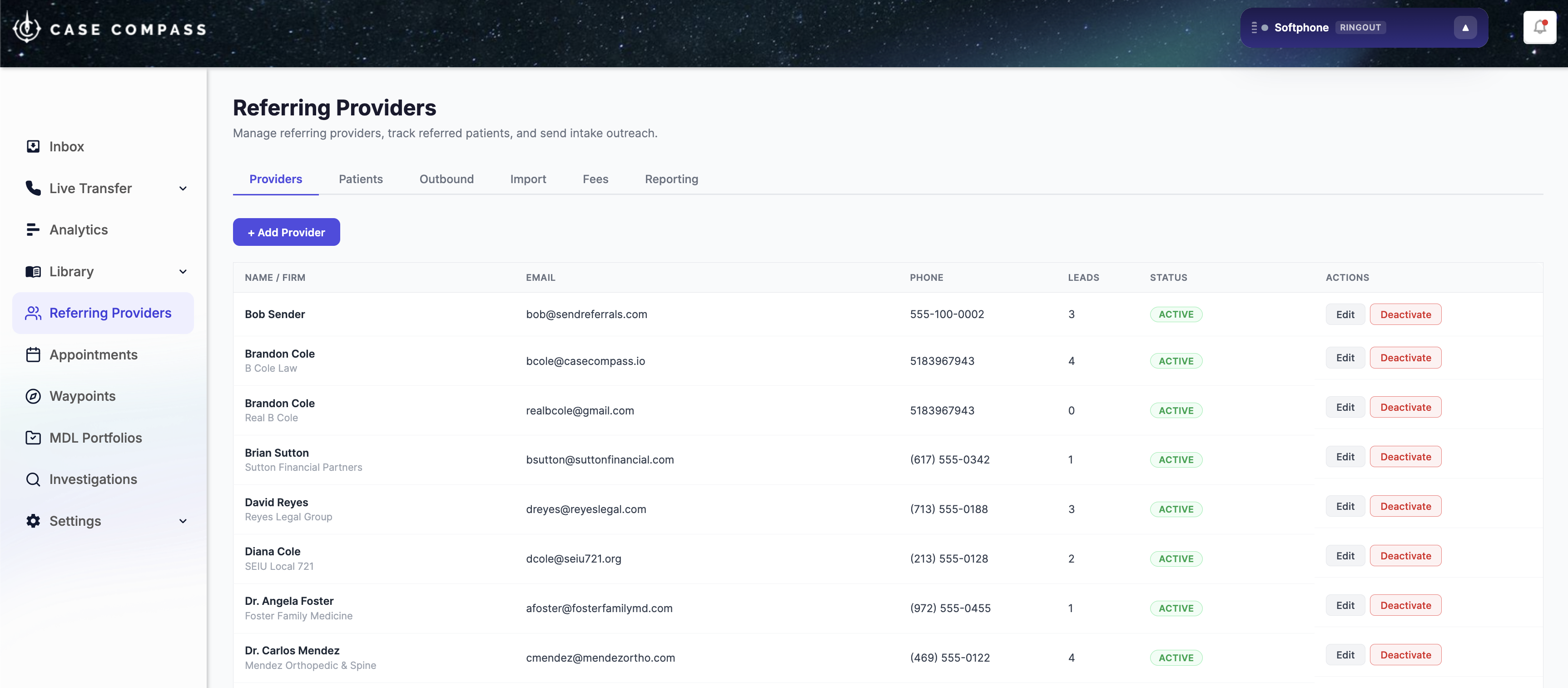Select the Providers tab
This screenshot has height=688, width=1568.
276,179
